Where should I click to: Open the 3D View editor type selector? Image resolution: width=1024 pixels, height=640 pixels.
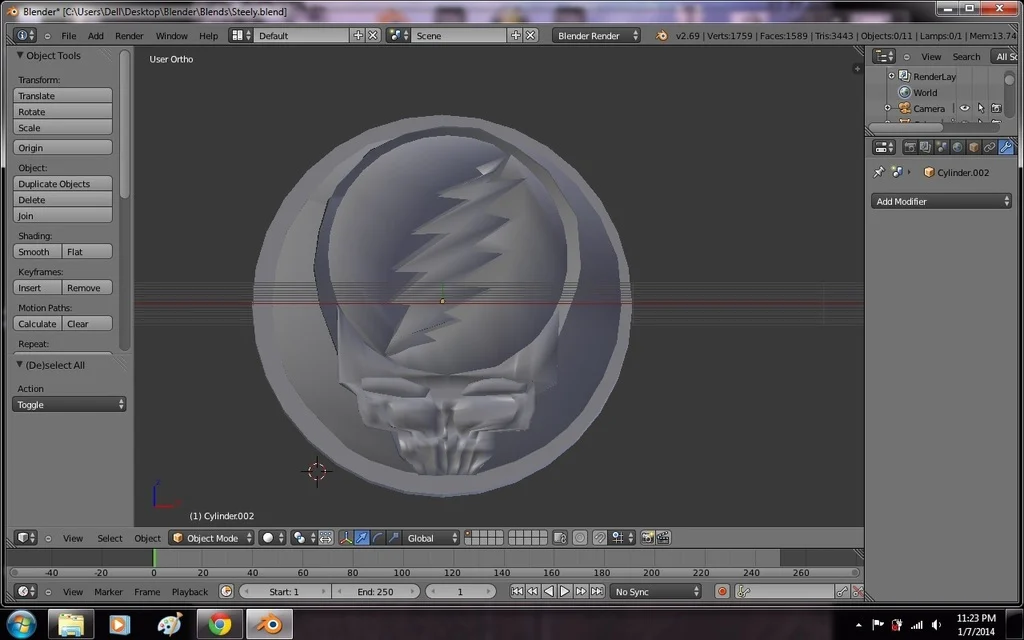point(26,537)
